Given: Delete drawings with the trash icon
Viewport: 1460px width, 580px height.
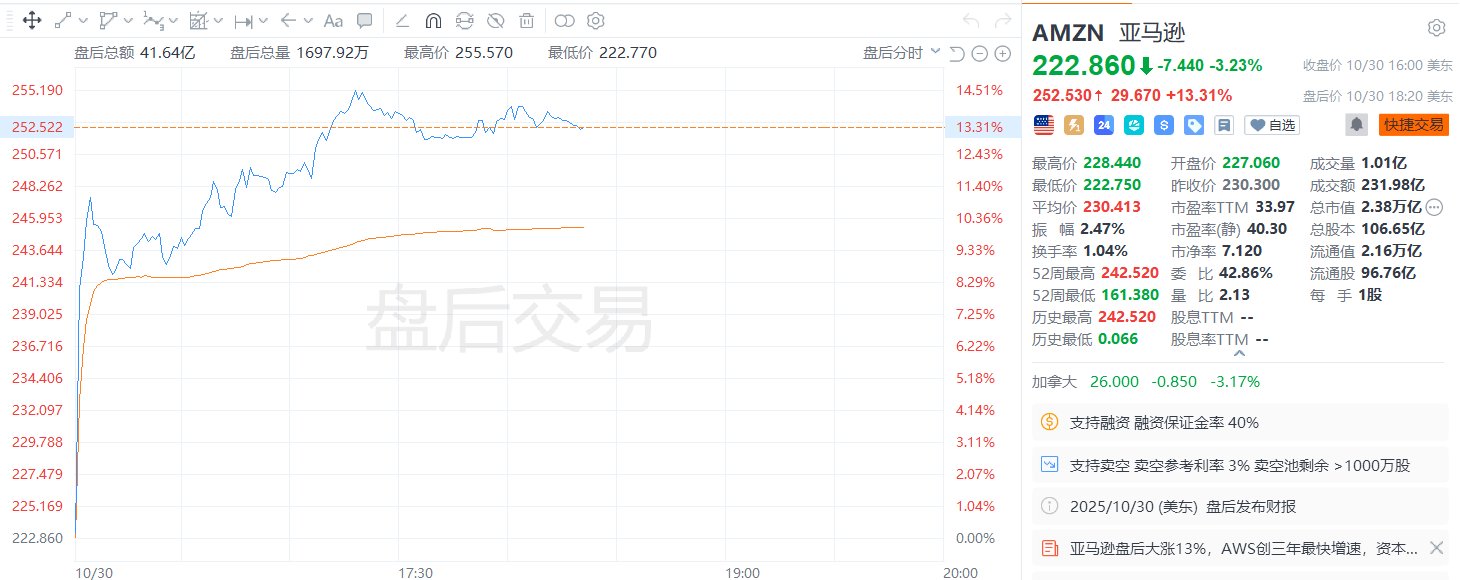Looking at the screenshot, I should click(x=526, y=20).
